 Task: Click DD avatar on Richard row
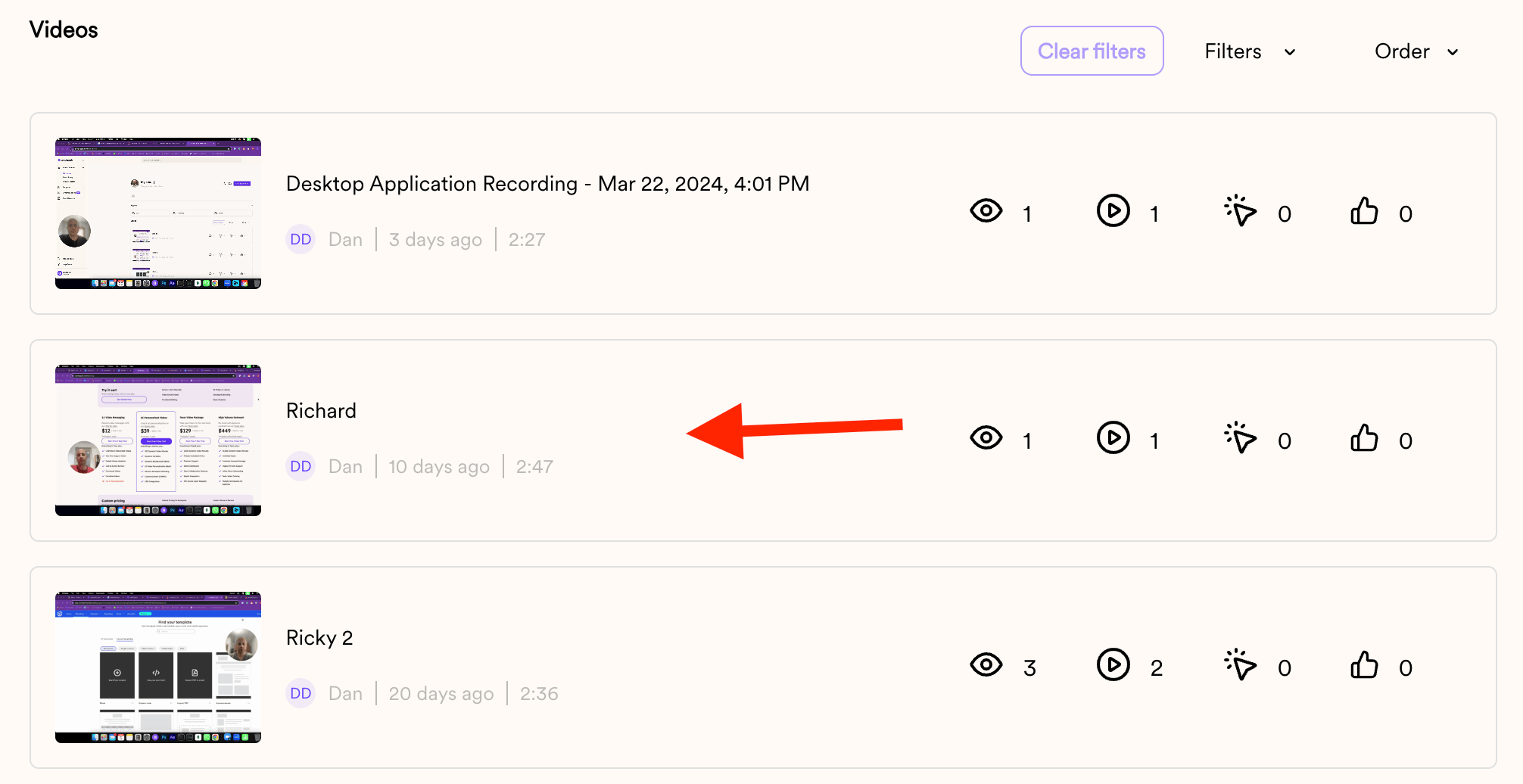pyautogui.click(x=301, y=466)
